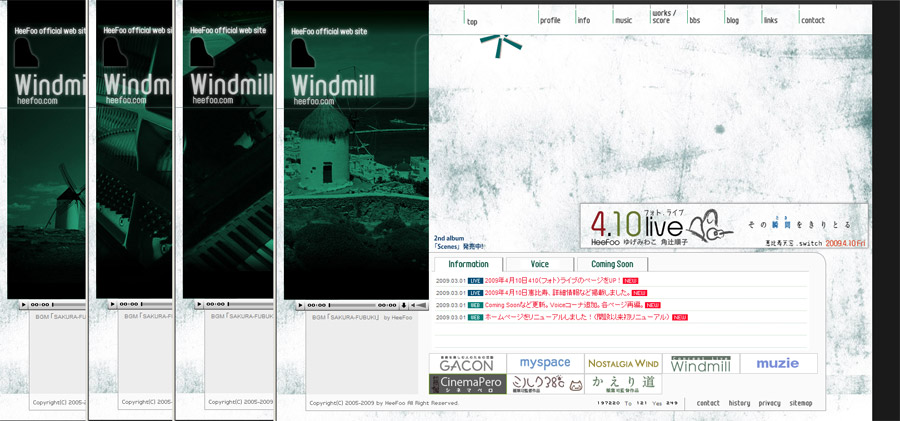Play BGM in the synth keyboard panel
The width and height of the screenshot is (900, 421).
[x=199, y=304]
